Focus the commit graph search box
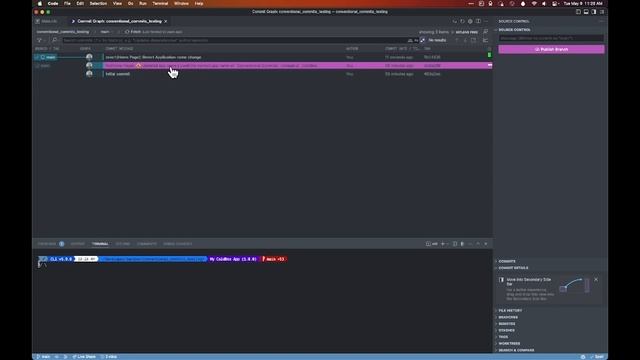The width and height of the screenshot is (640, 360). (x=235, y=40)
